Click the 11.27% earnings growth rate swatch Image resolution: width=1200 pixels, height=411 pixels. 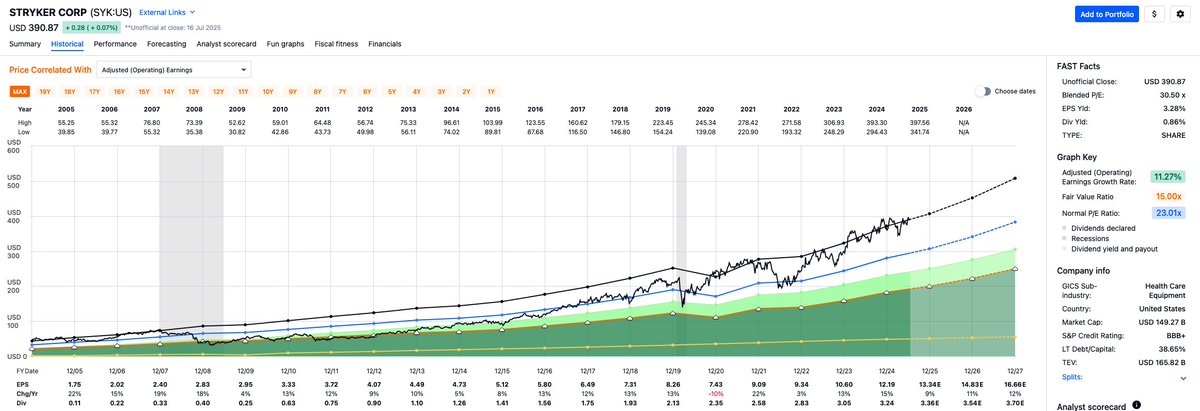1166,176
